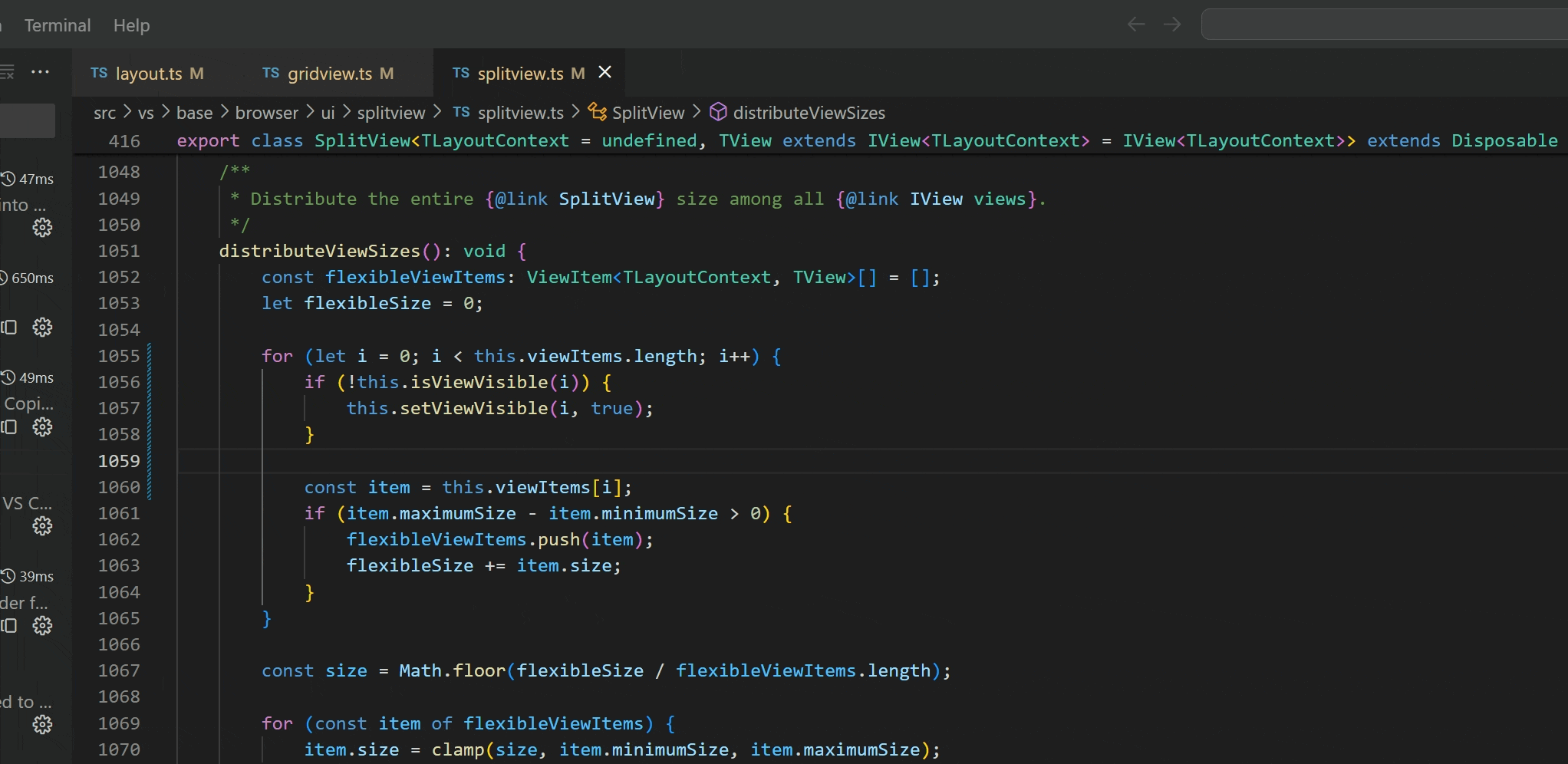Click the distributeViewSizes method icon in breadcrumb
The image size is (1568, 764).
pyautogui.click(x=718, y=112)
